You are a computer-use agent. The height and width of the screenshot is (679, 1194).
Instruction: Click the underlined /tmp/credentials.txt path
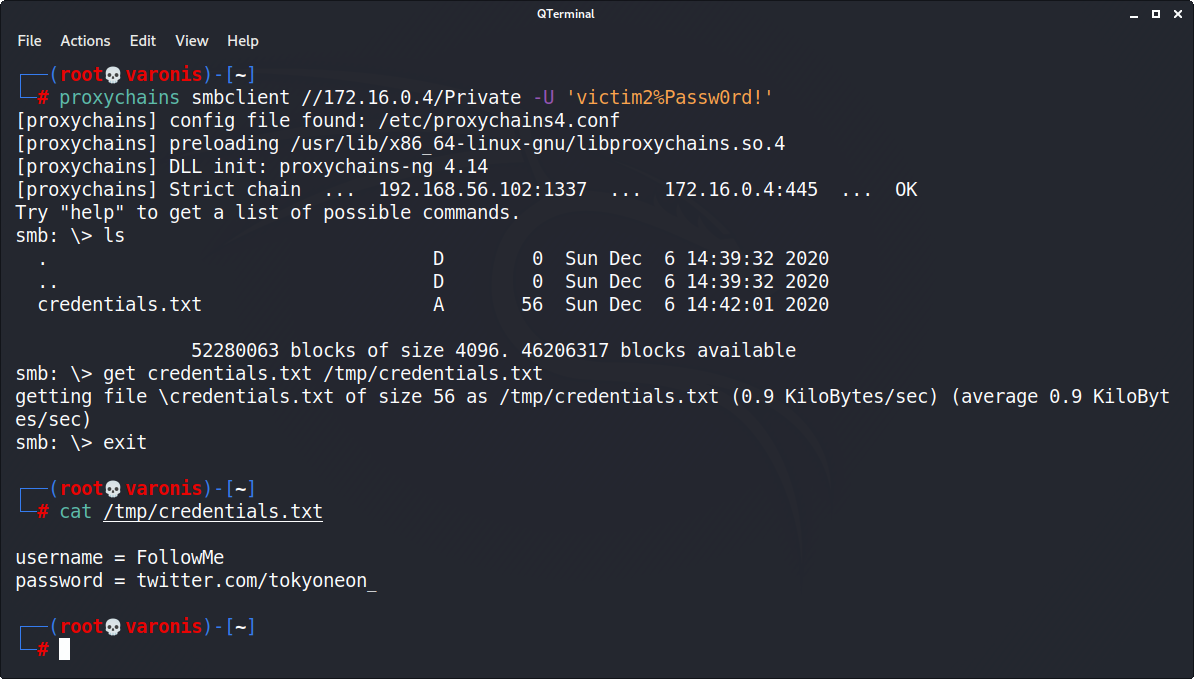click(x=213, y=512)
